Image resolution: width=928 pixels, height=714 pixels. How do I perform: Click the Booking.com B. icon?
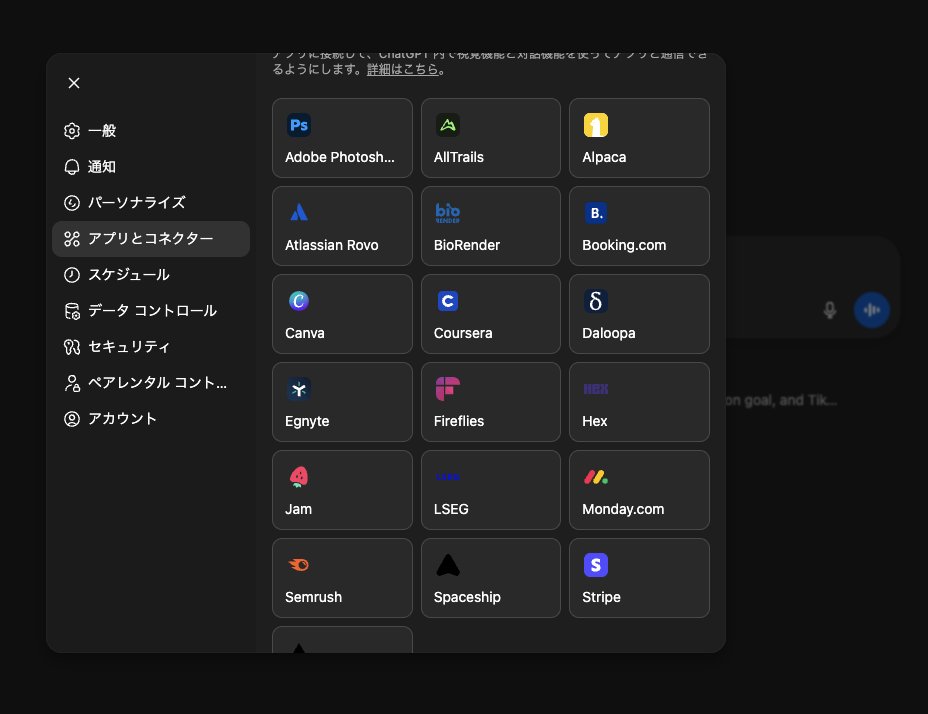click(595, 213)
